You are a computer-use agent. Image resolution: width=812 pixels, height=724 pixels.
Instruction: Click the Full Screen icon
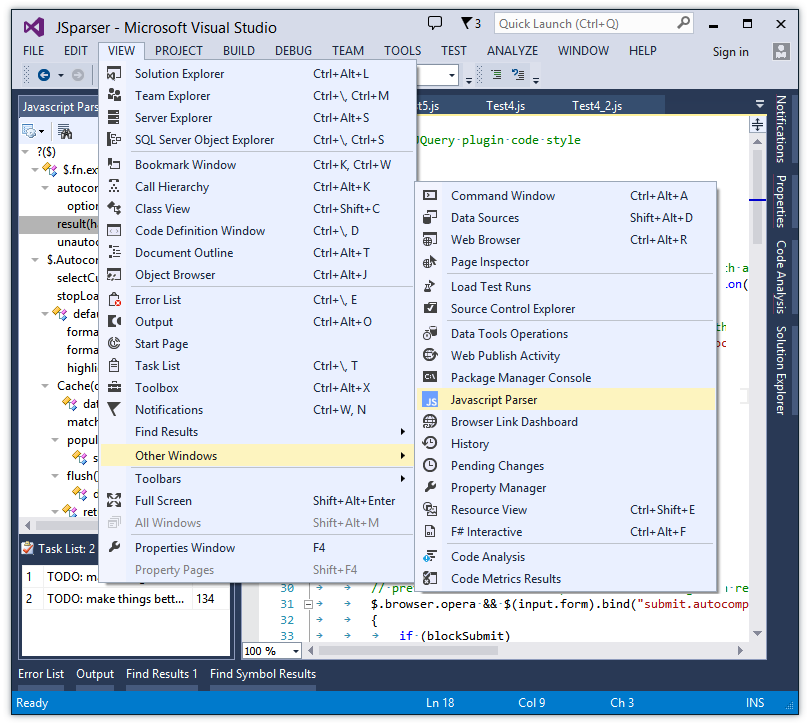tap(114, 500)
